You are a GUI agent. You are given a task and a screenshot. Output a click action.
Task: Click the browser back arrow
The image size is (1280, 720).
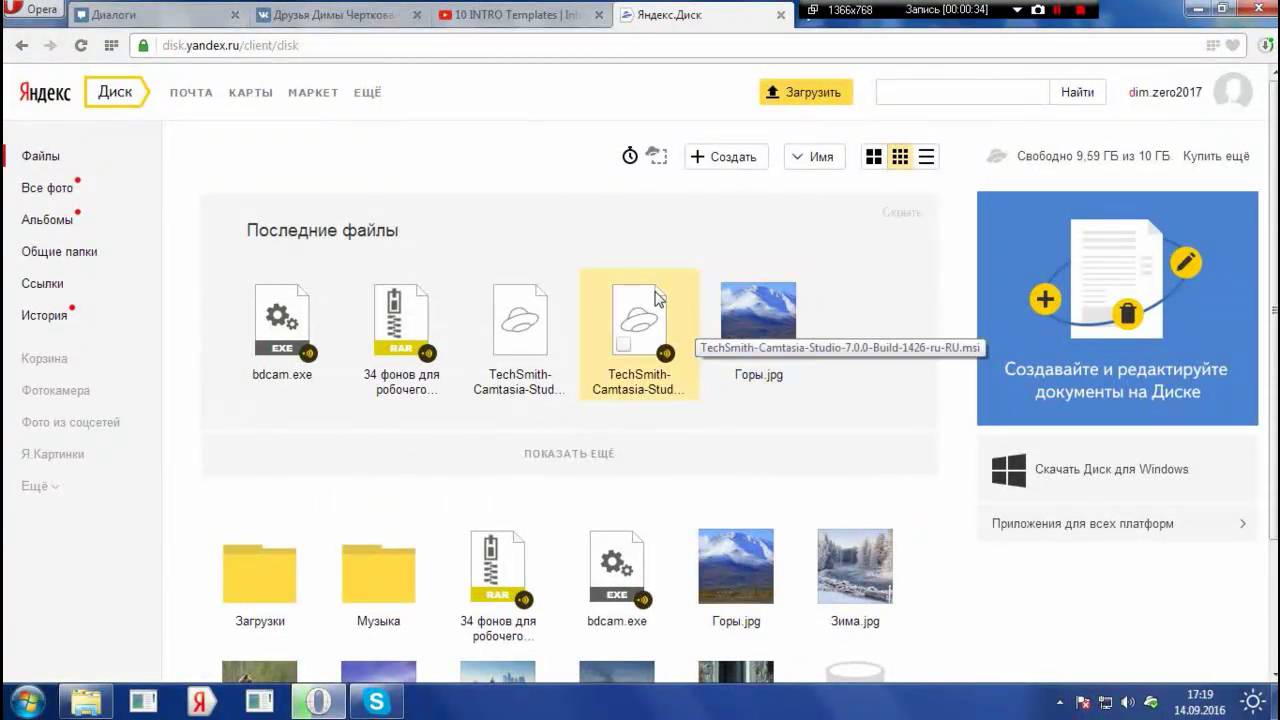pyautogui.click(x=22, y=45)
